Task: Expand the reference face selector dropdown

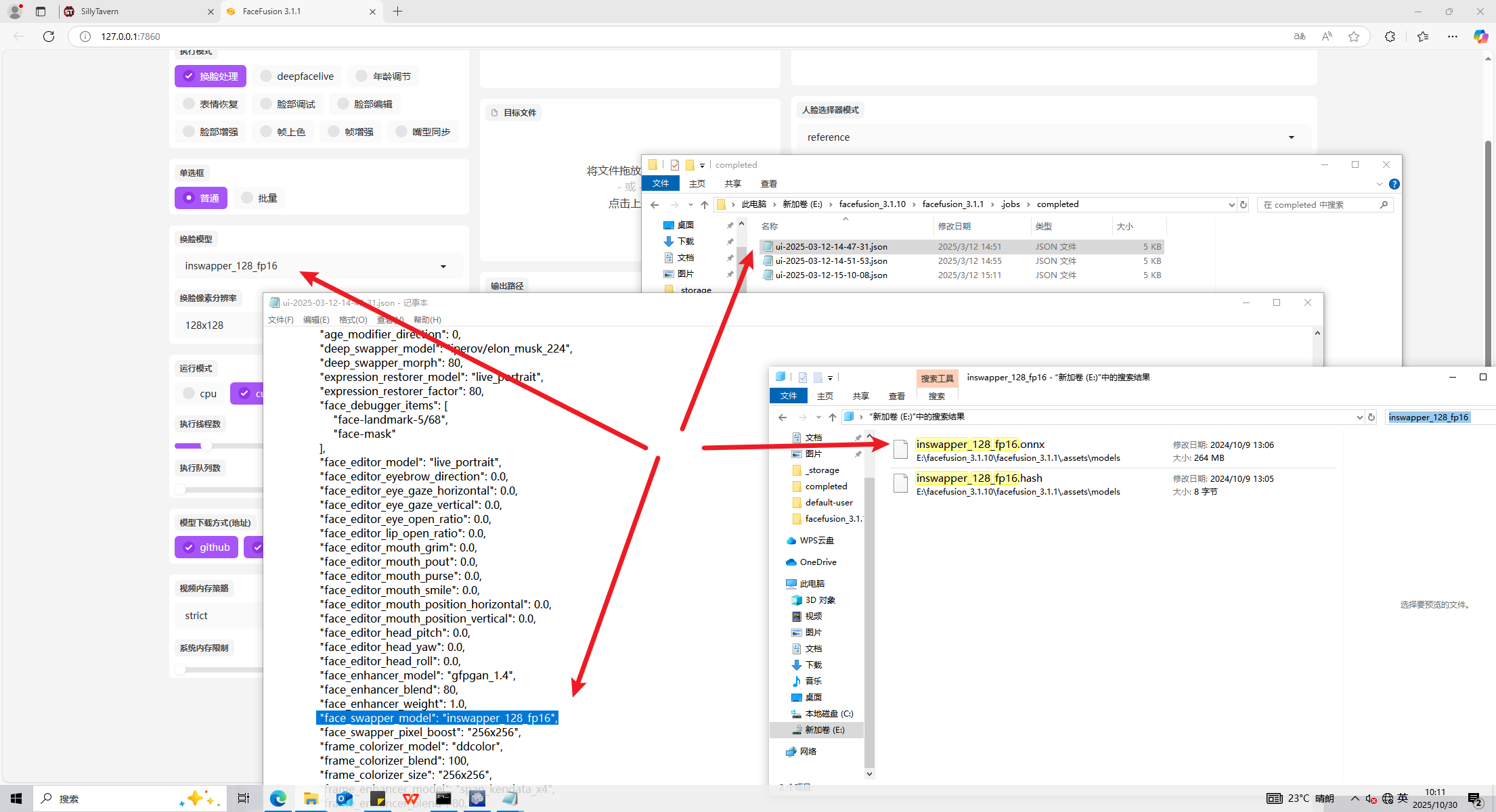Action: [1291, 137]
